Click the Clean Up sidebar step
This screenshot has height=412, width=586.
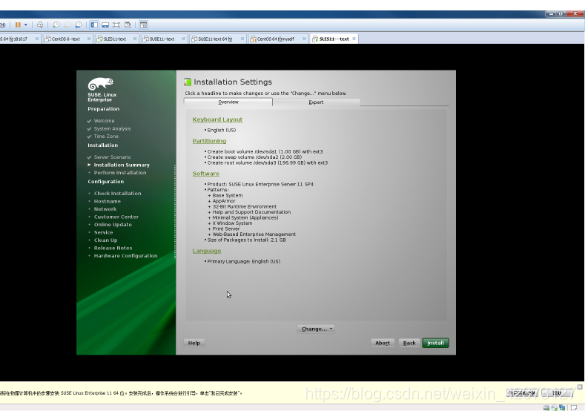(105, 240)
